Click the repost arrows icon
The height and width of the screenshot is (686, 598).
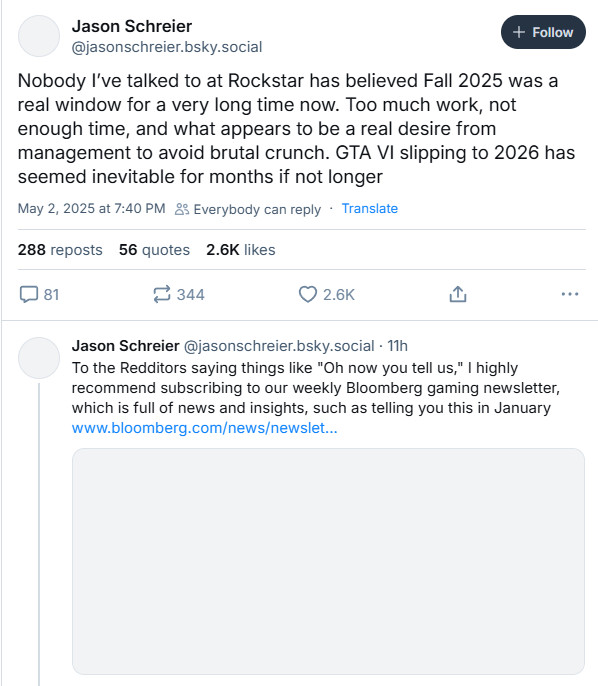coord(161,294)
